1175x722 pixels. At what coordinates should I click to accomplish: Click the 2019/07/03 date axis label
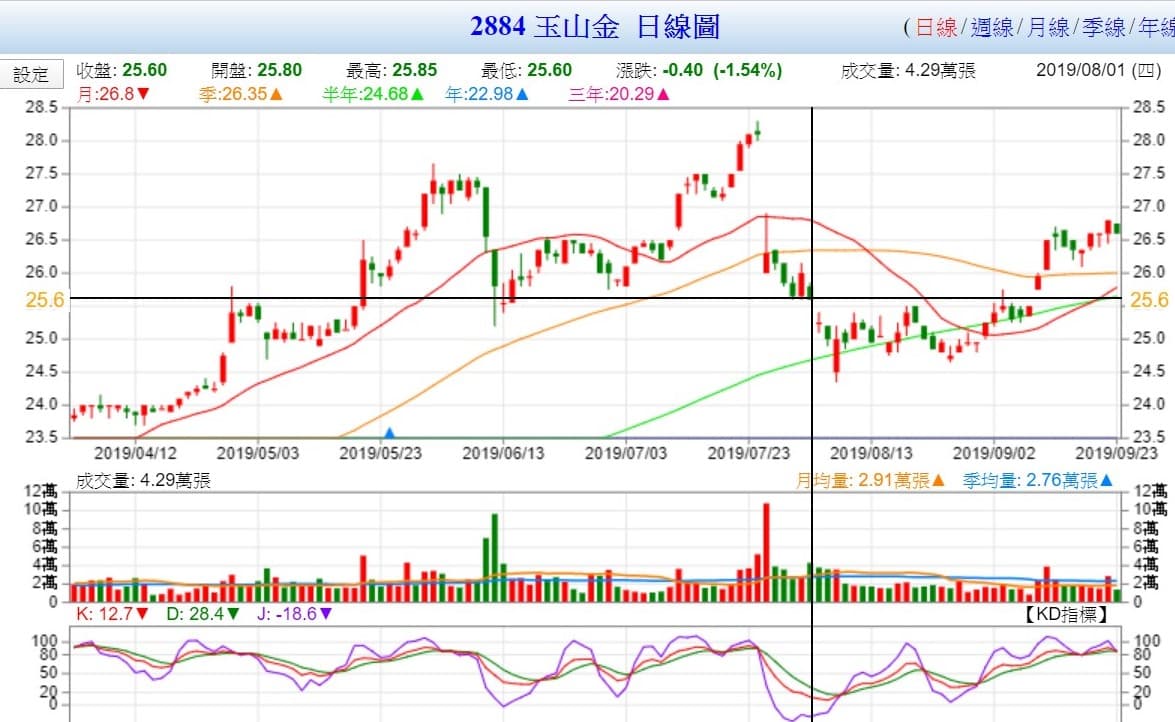coord(626,453)
